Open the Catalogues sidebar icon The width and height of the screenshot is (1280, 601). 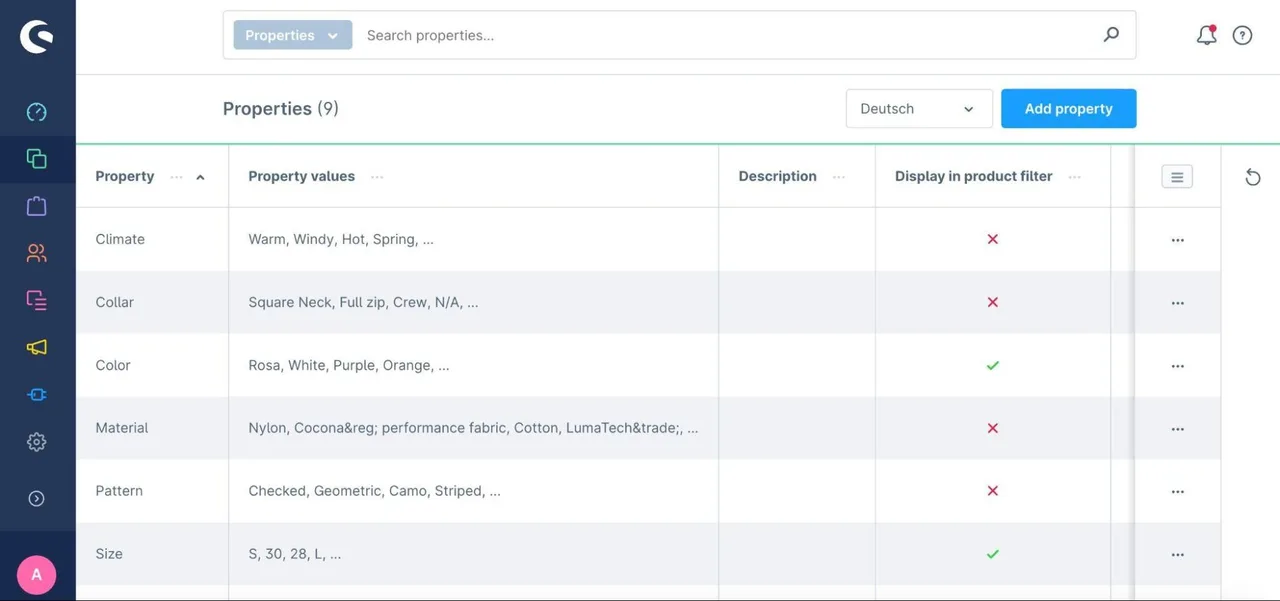coord(37,159)
